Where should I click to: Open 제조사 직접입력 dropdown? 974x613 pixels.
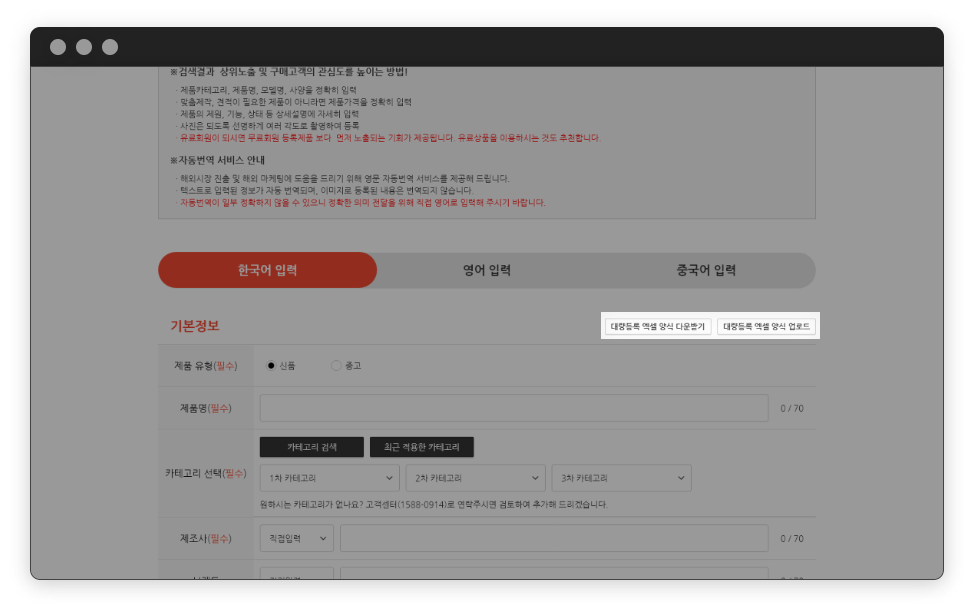coord(296,538)
